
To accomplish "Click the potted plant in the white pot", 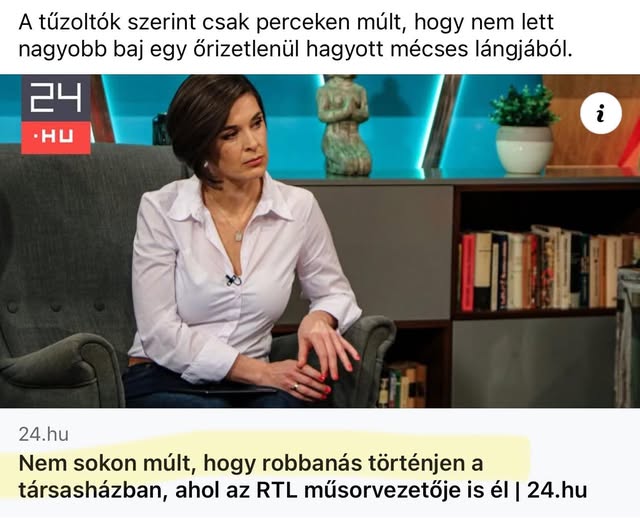I will 524,129.
